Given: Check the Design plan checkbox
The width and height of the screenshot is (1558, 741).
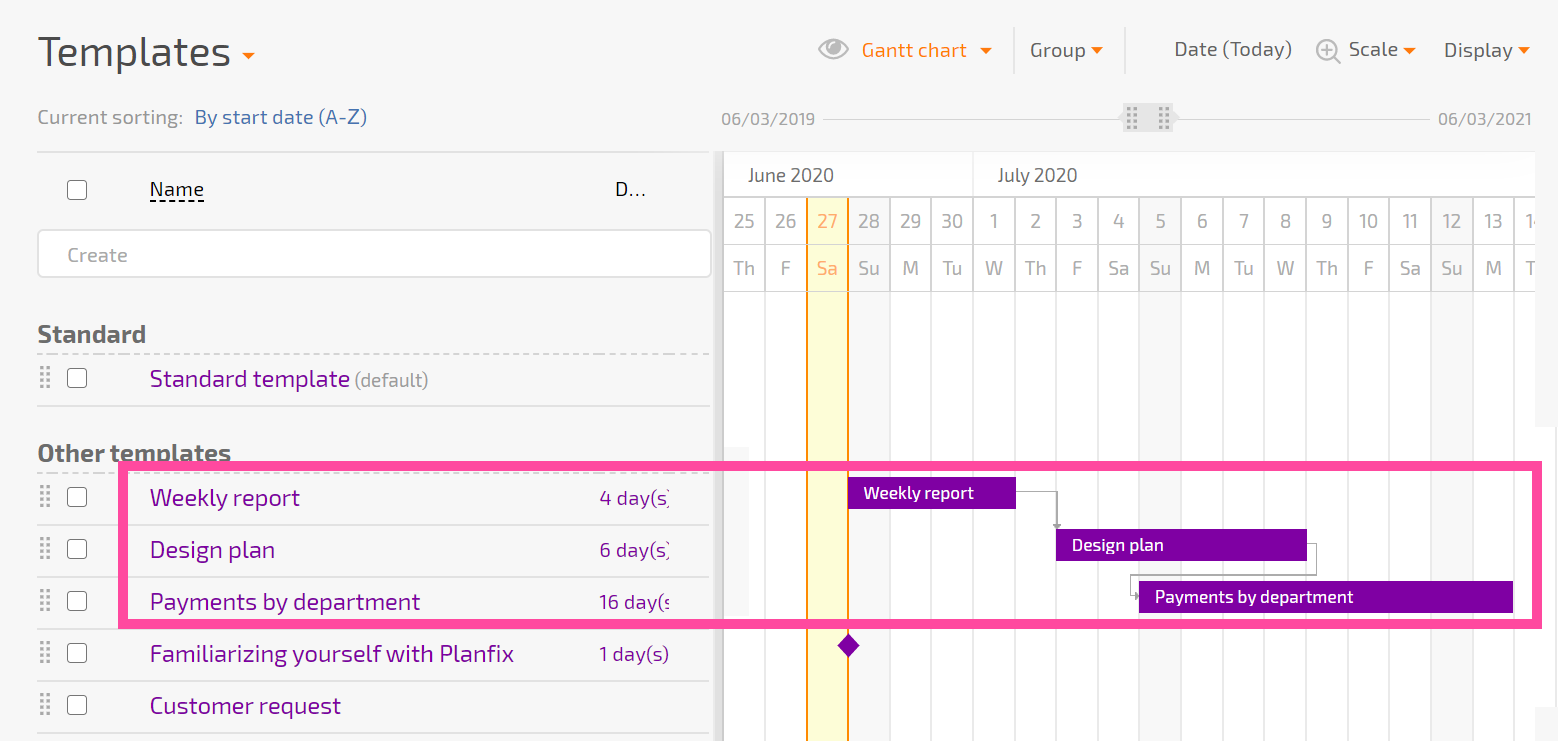Looking at the screenshot, I should 77,549.
